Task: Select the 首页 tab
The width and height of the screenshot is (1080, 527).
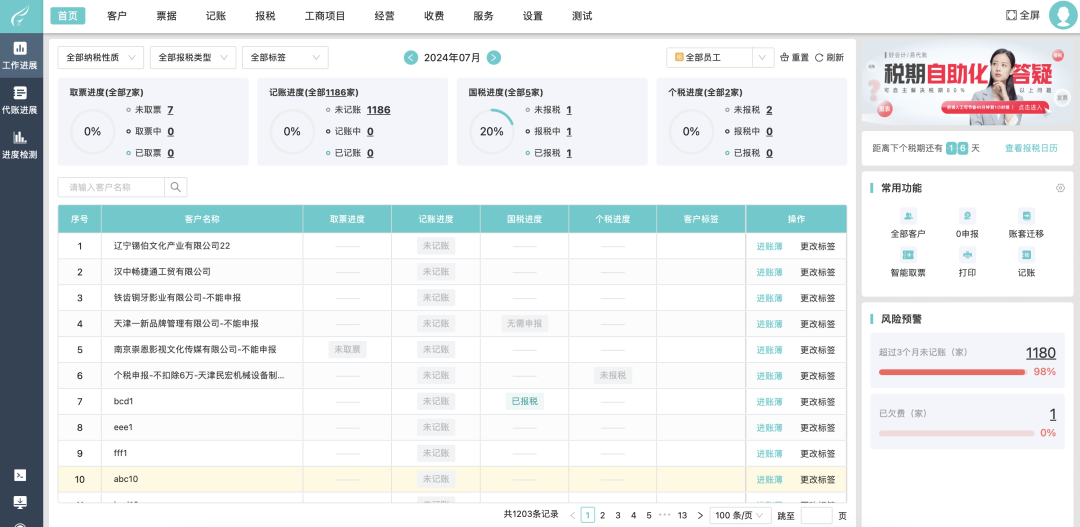Action: [x=68, y=16]
